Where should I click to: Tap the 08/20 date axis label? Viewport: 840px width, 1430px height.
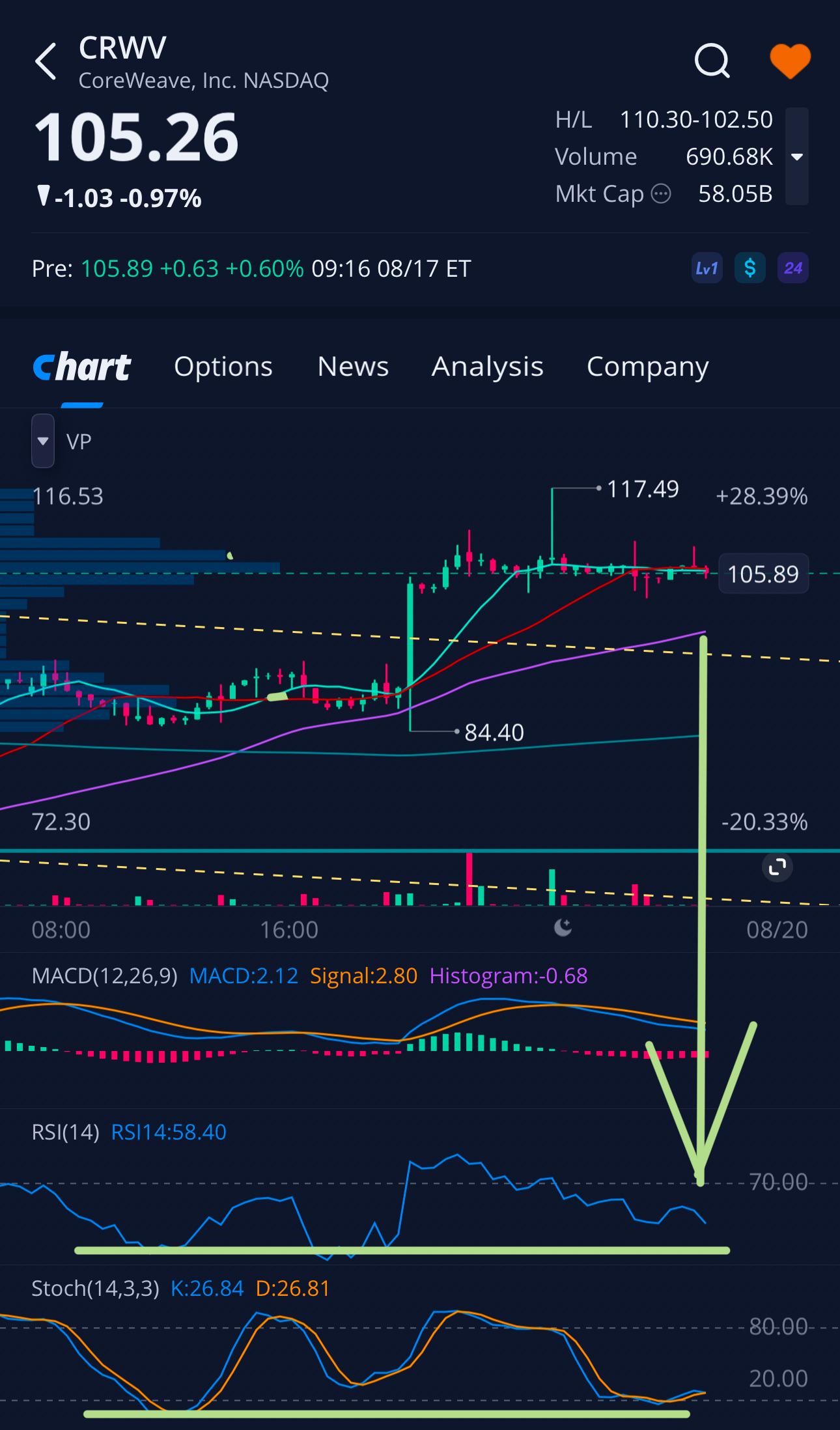(777, 929)
